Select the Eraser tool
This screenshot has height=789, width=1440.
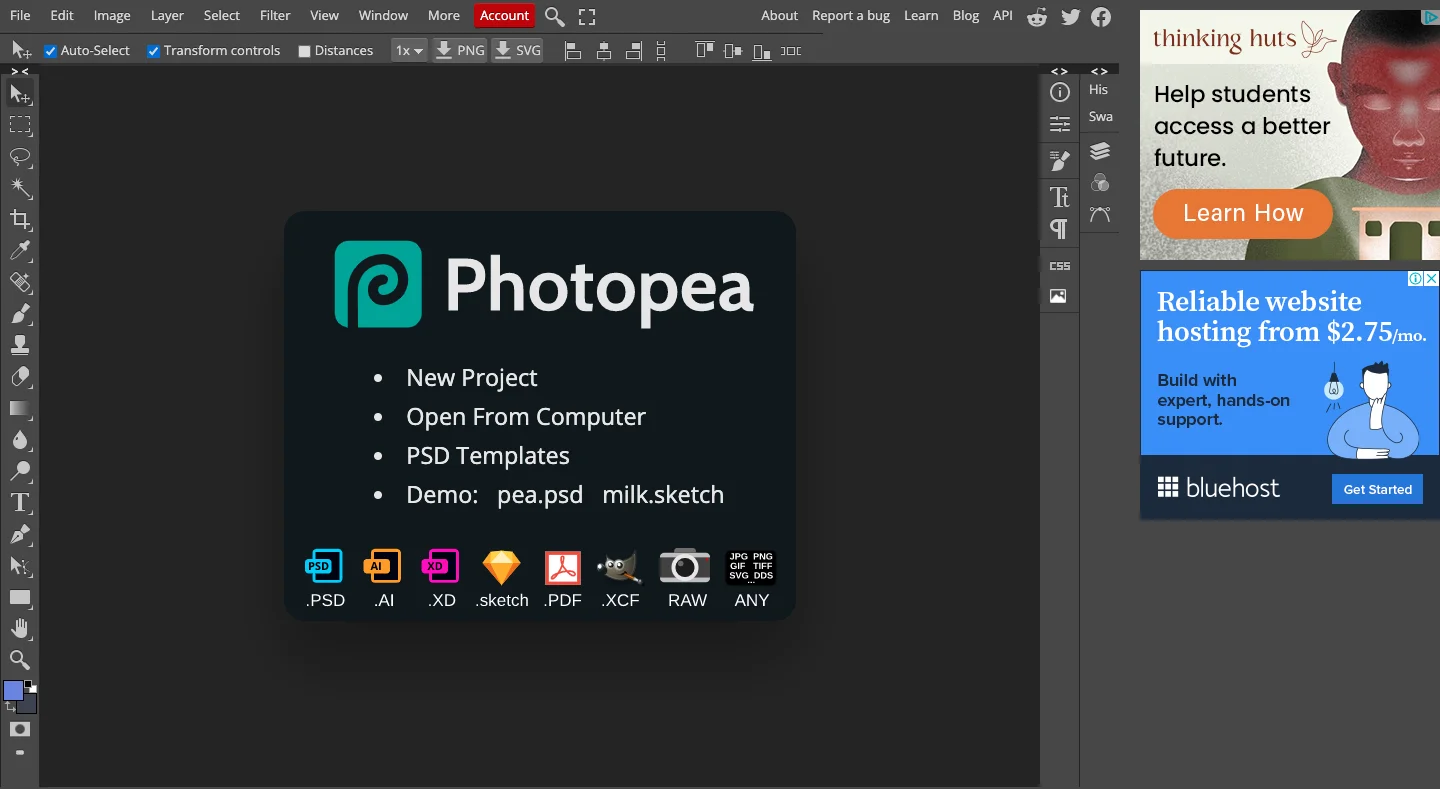pos(19,377)
